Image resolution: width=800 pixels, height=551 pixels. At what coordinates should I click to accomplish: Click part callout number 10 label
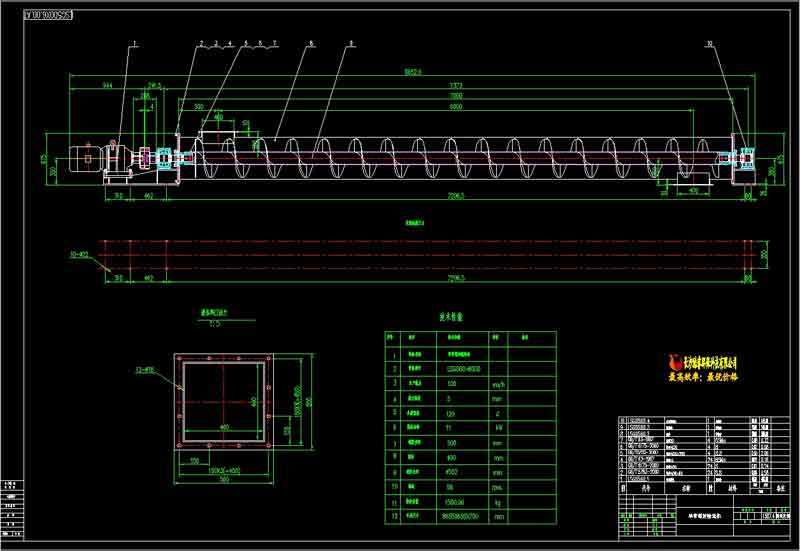711,44
